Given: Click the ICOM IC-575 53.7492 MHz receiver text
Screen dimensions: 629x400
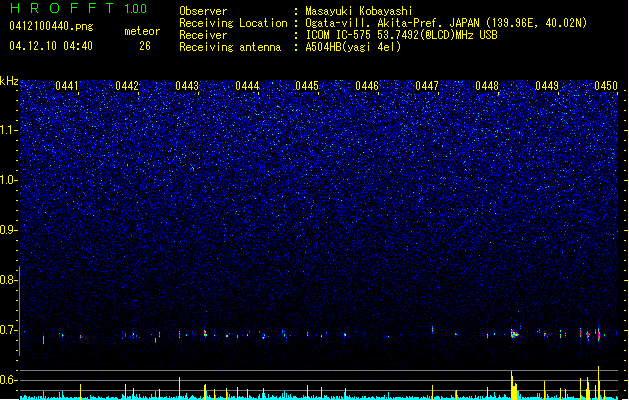Looking at the screenshot, I should click(402, 35).
